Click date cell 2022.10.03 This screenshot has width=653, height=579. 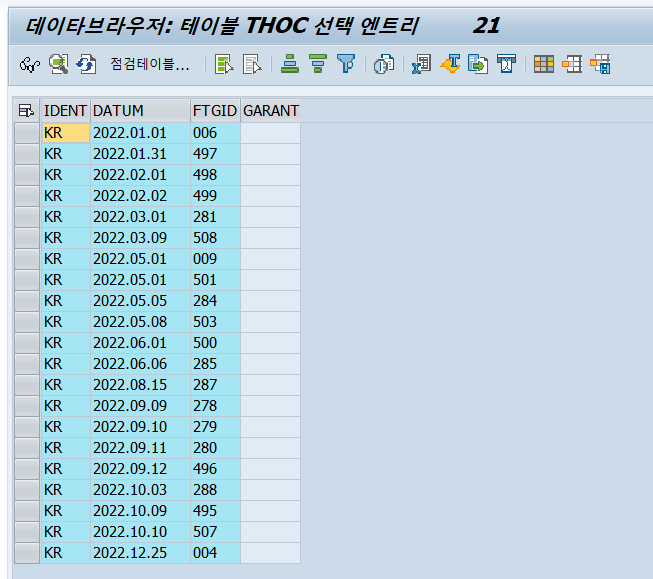[x=140, y=490]
